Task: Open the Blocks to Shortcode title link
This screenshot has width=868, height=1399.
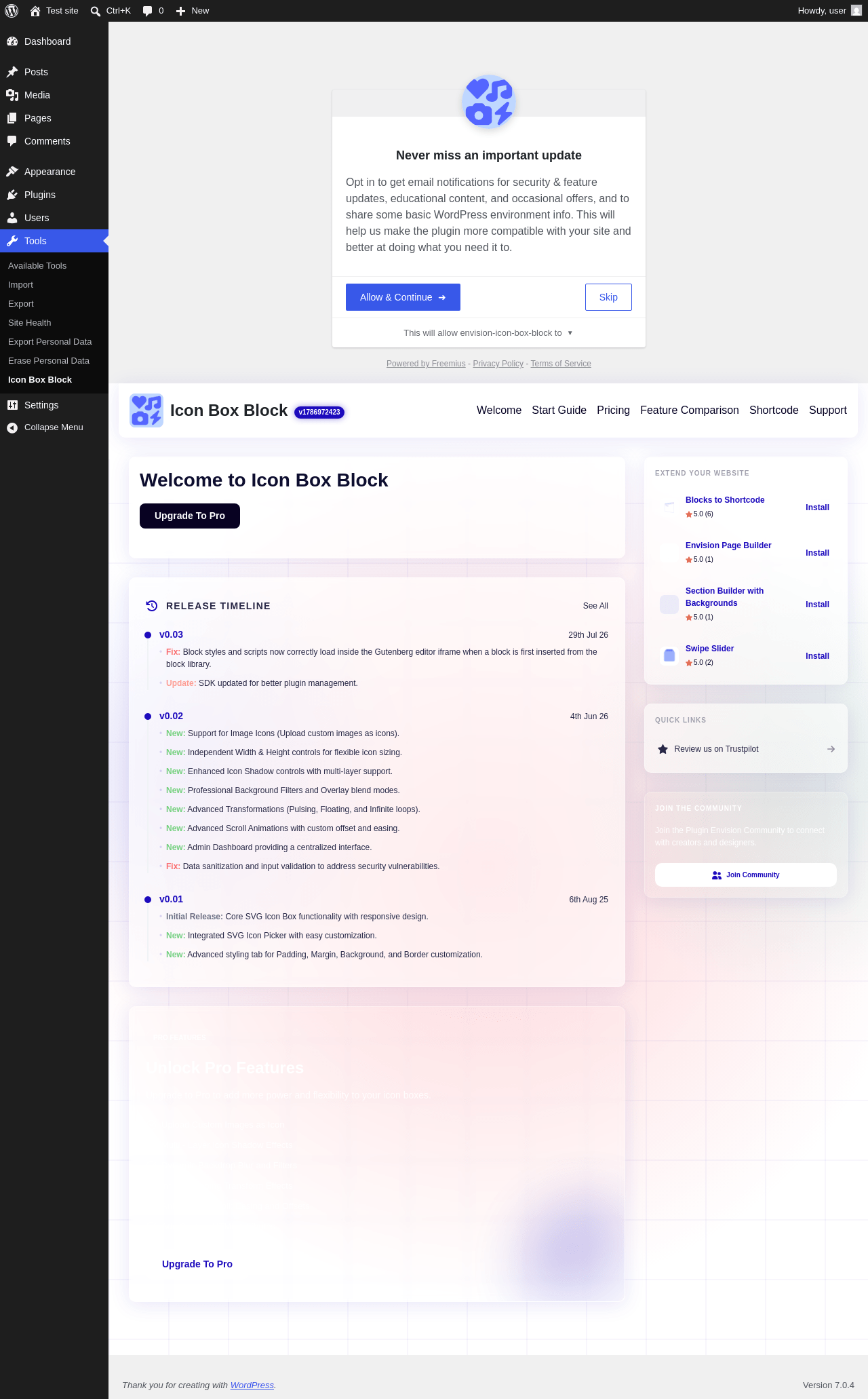Action: pyautogui.click(x=725, y=500)
